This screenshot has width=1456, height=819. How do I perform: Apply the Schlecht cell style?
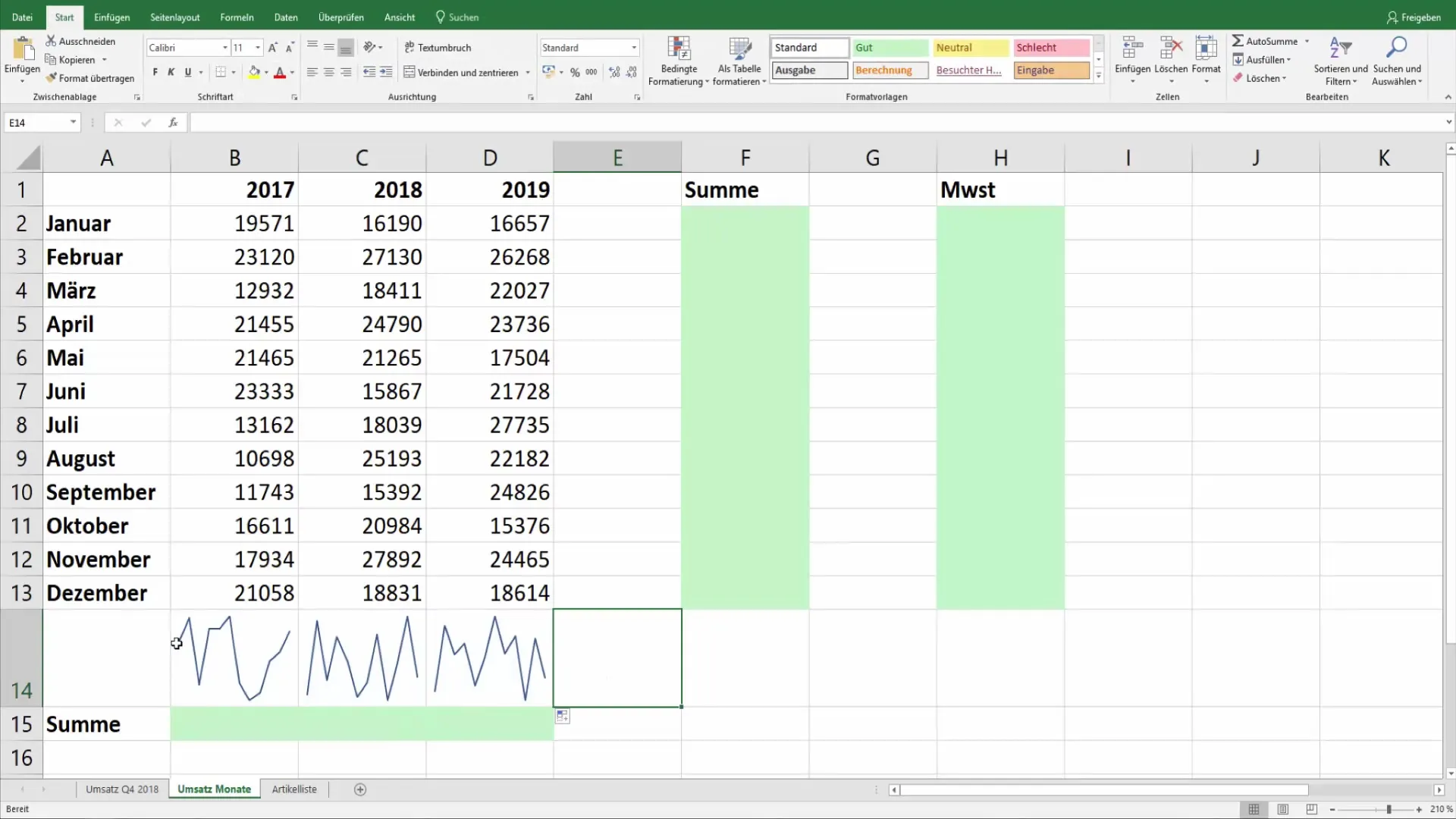[x=1051, y=47]
